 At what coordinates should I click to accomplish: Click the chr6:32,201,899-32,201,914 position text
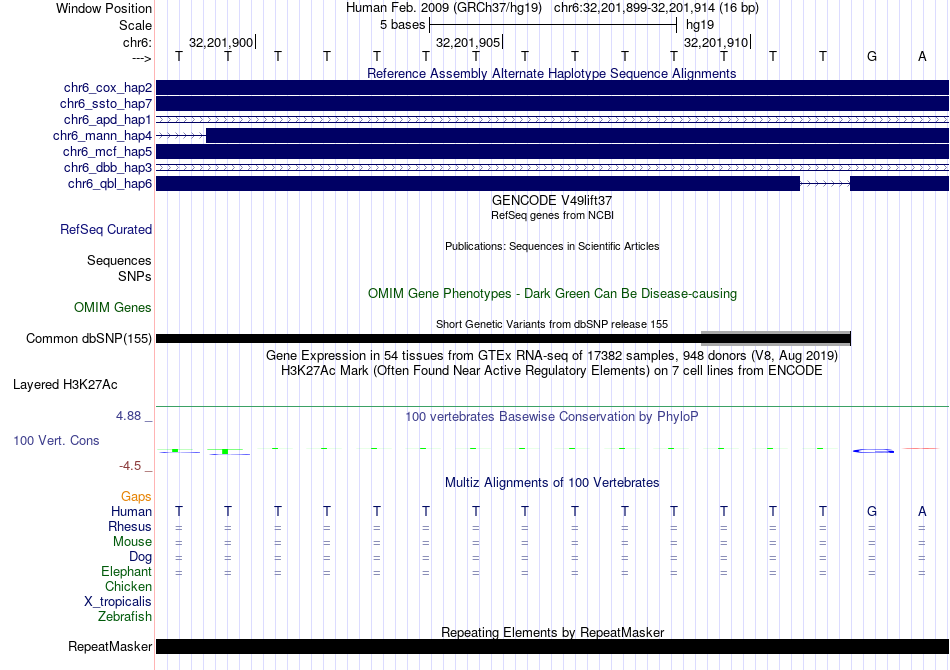656,8
